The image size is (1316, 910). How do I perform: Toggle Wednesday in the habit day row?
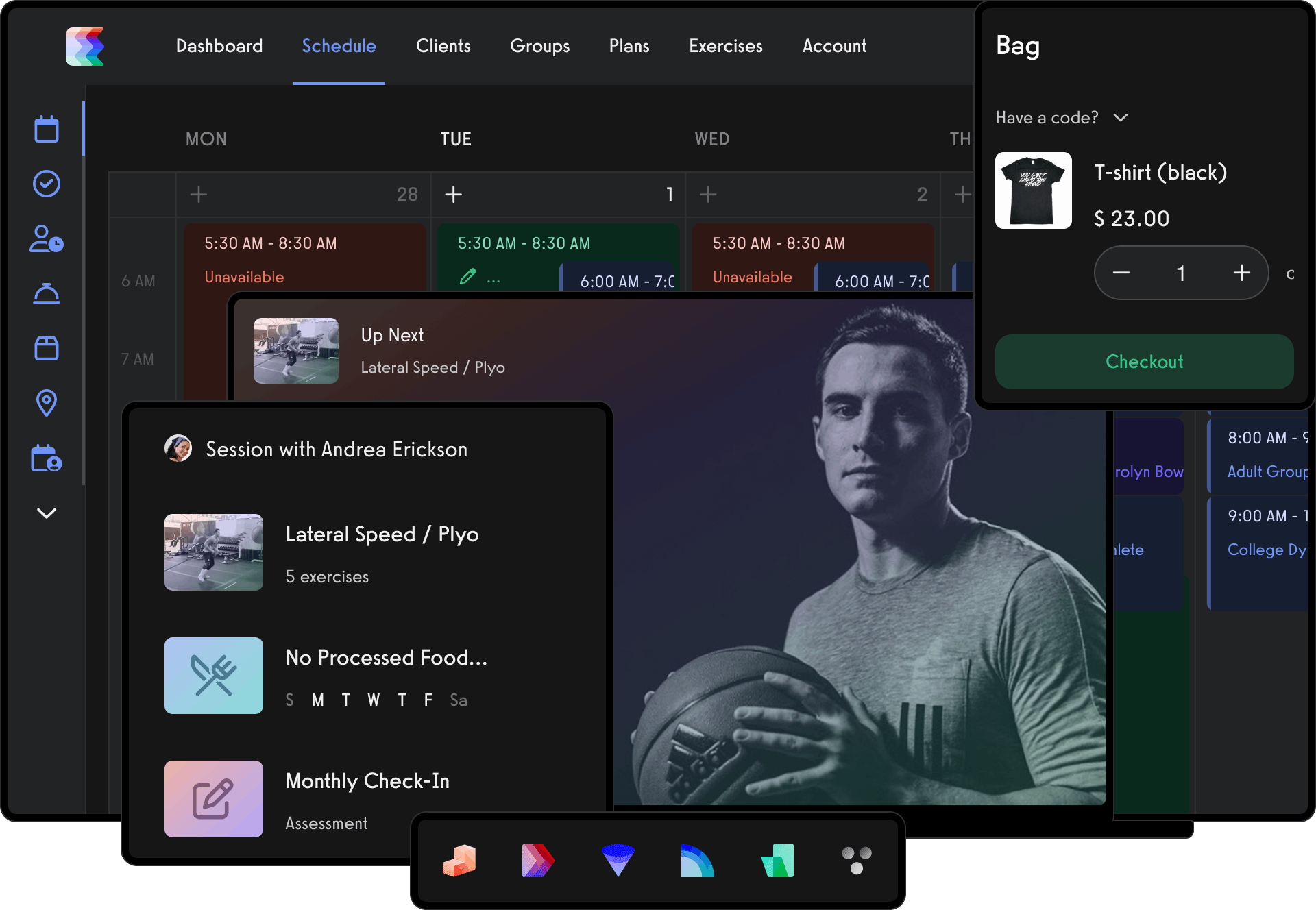[374, 700]
